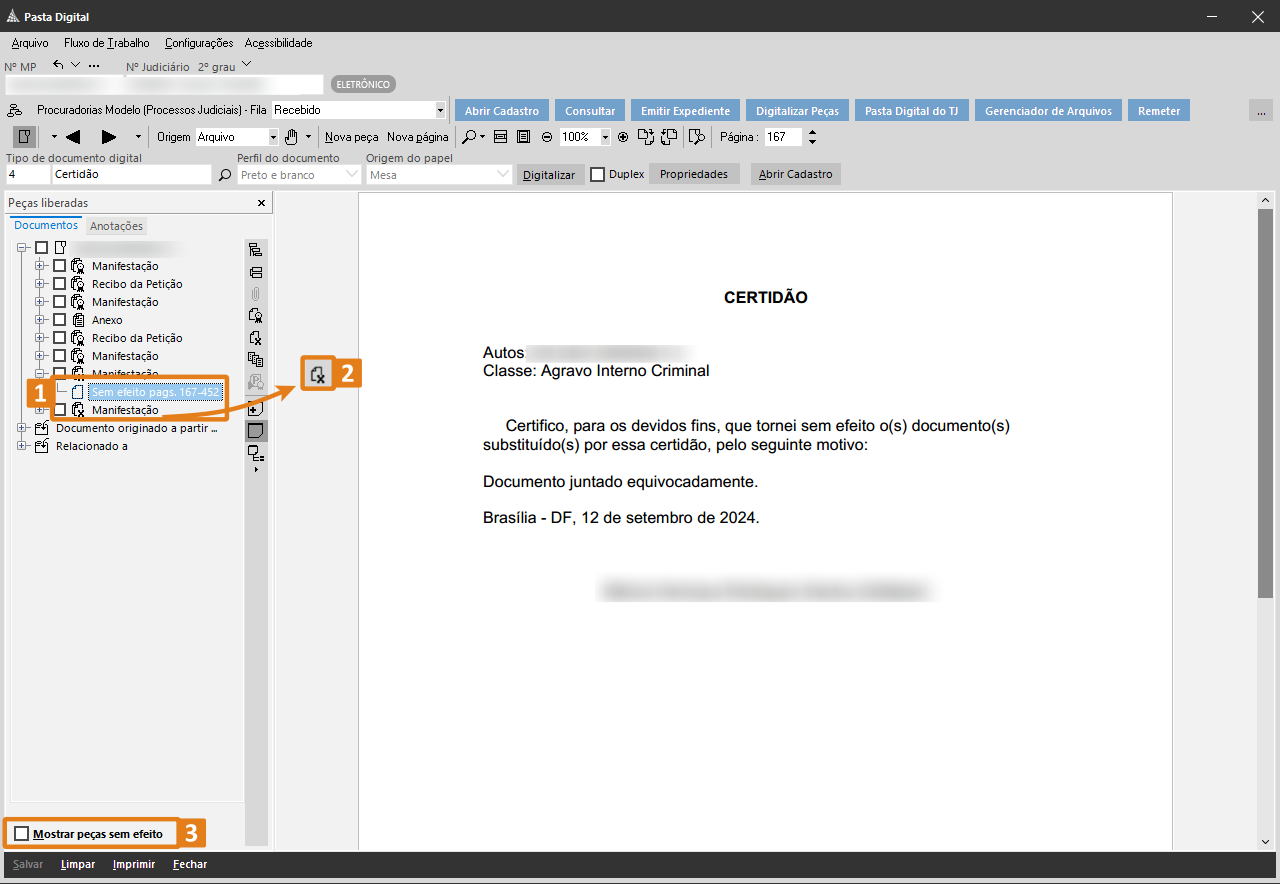The image size is (1280, 884).
Task: Switch to the Documentos tab
Action: [46, 226]
